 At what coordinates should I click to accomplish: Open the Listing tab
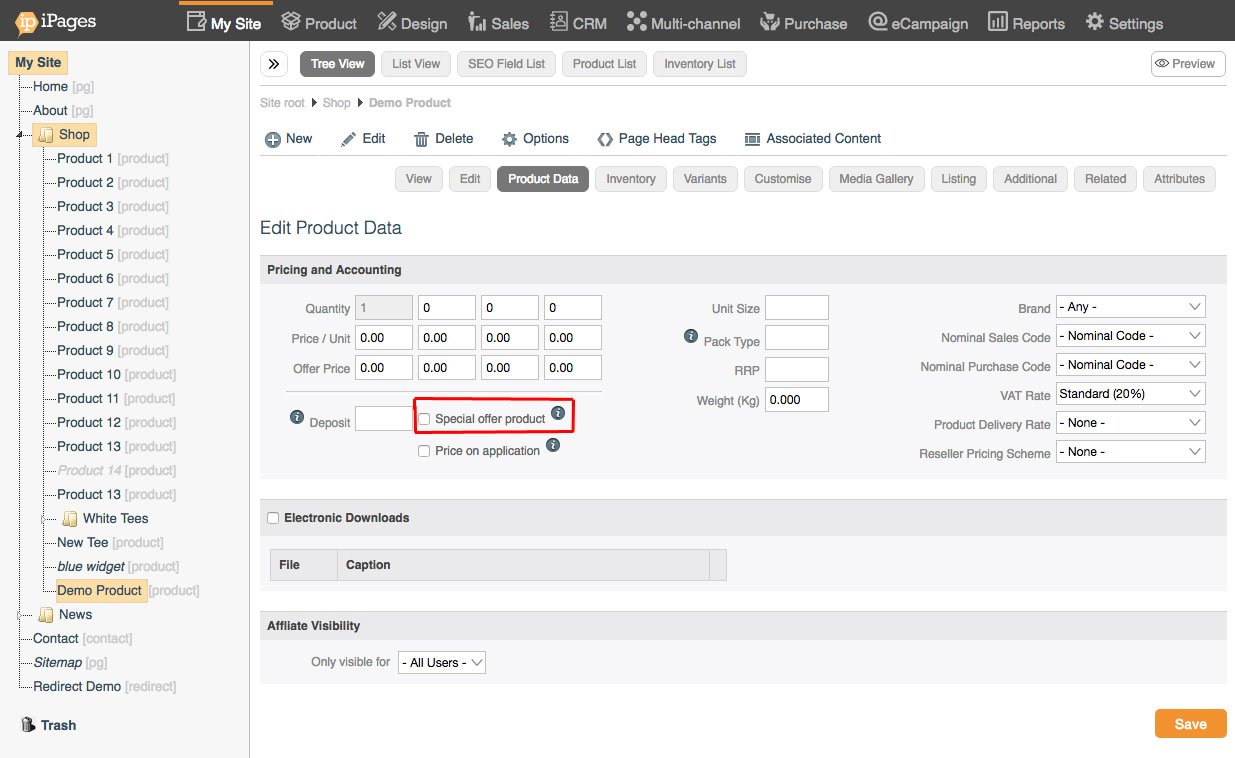pyautogui.click(x=958, y=179)
